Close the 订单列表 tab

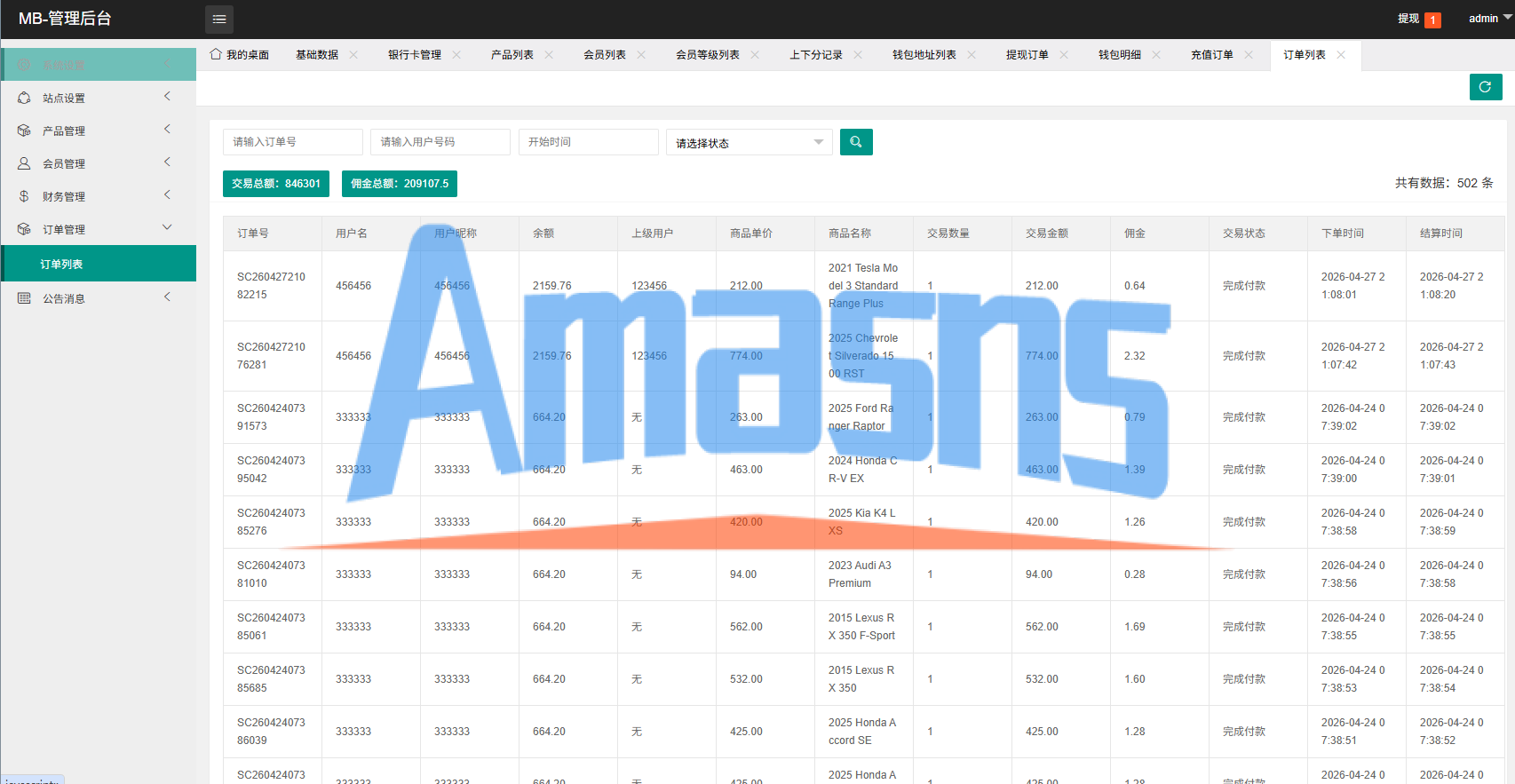1341,55
